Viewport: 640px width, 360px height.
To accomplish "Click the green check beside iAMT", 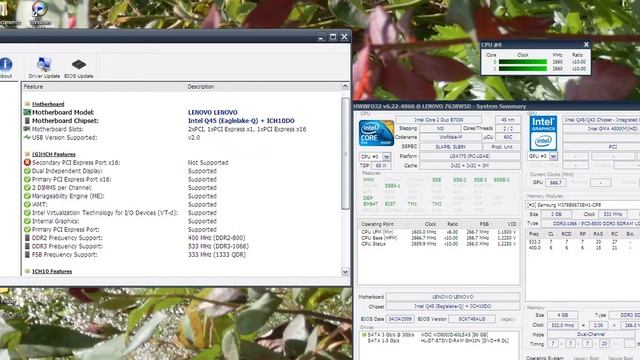I will [27, 204].
